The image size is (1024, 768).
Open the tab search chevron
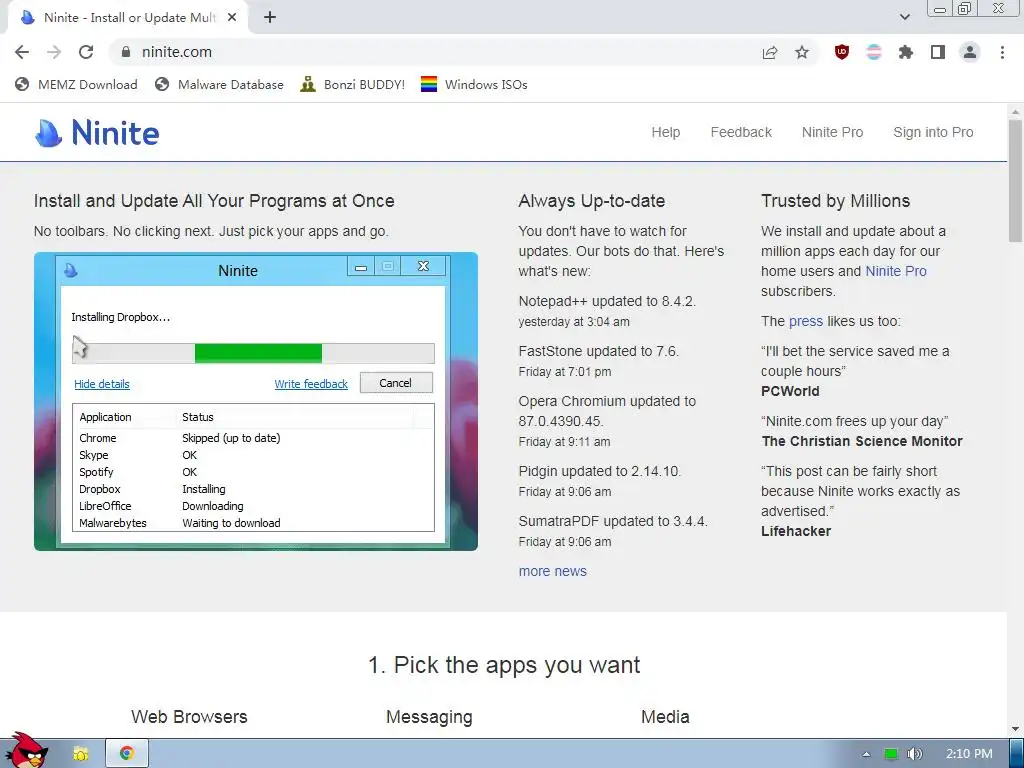pyautogui.click(x=904, y=18)
